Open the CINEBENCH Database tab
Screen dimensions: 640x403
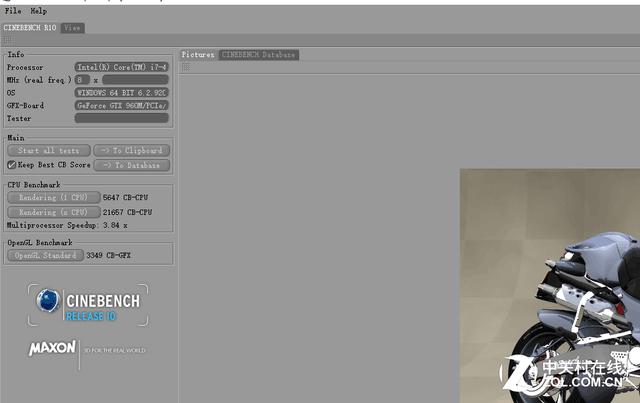pos(258,55)
